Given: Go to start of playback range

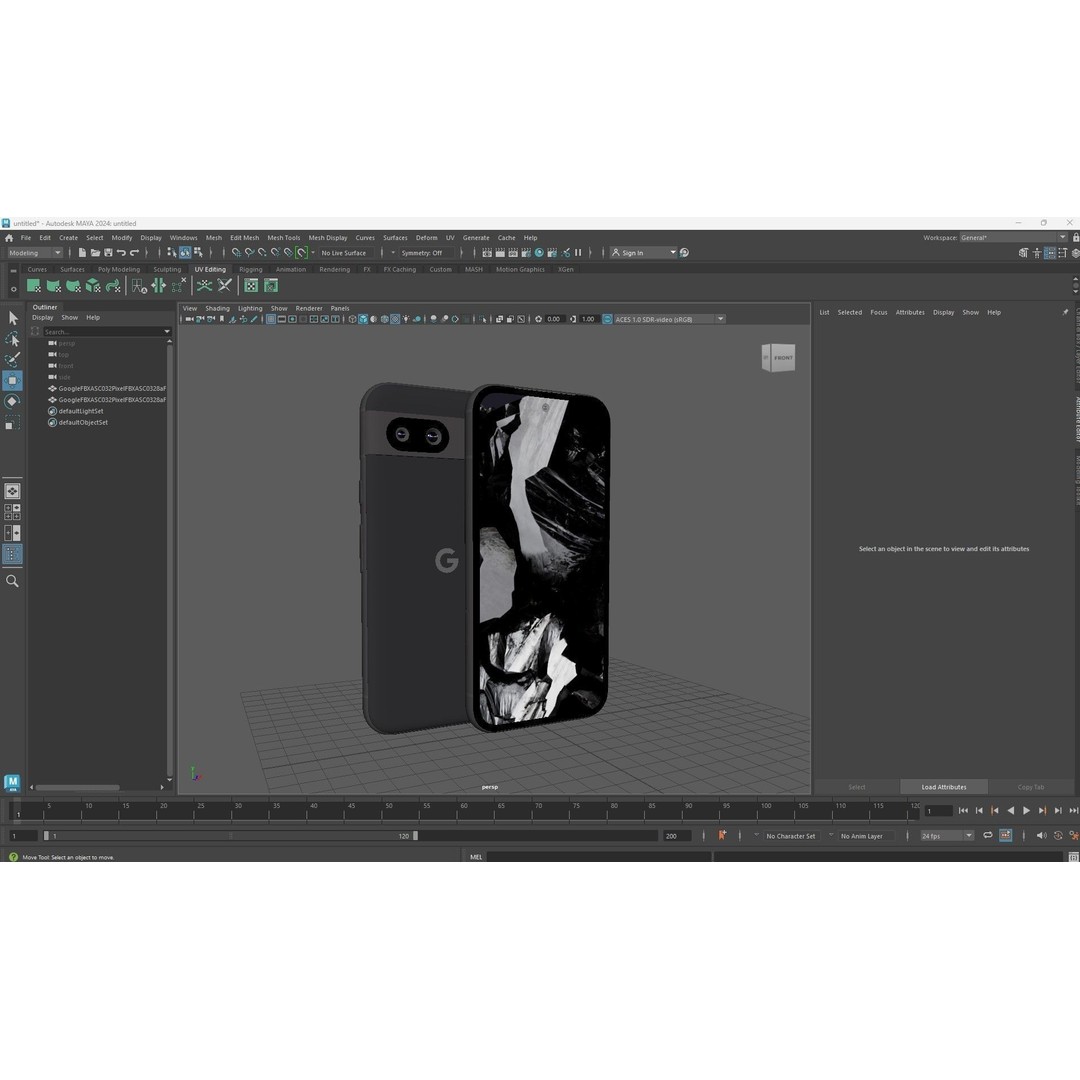Looking at the screenshot, I should 963,811.
